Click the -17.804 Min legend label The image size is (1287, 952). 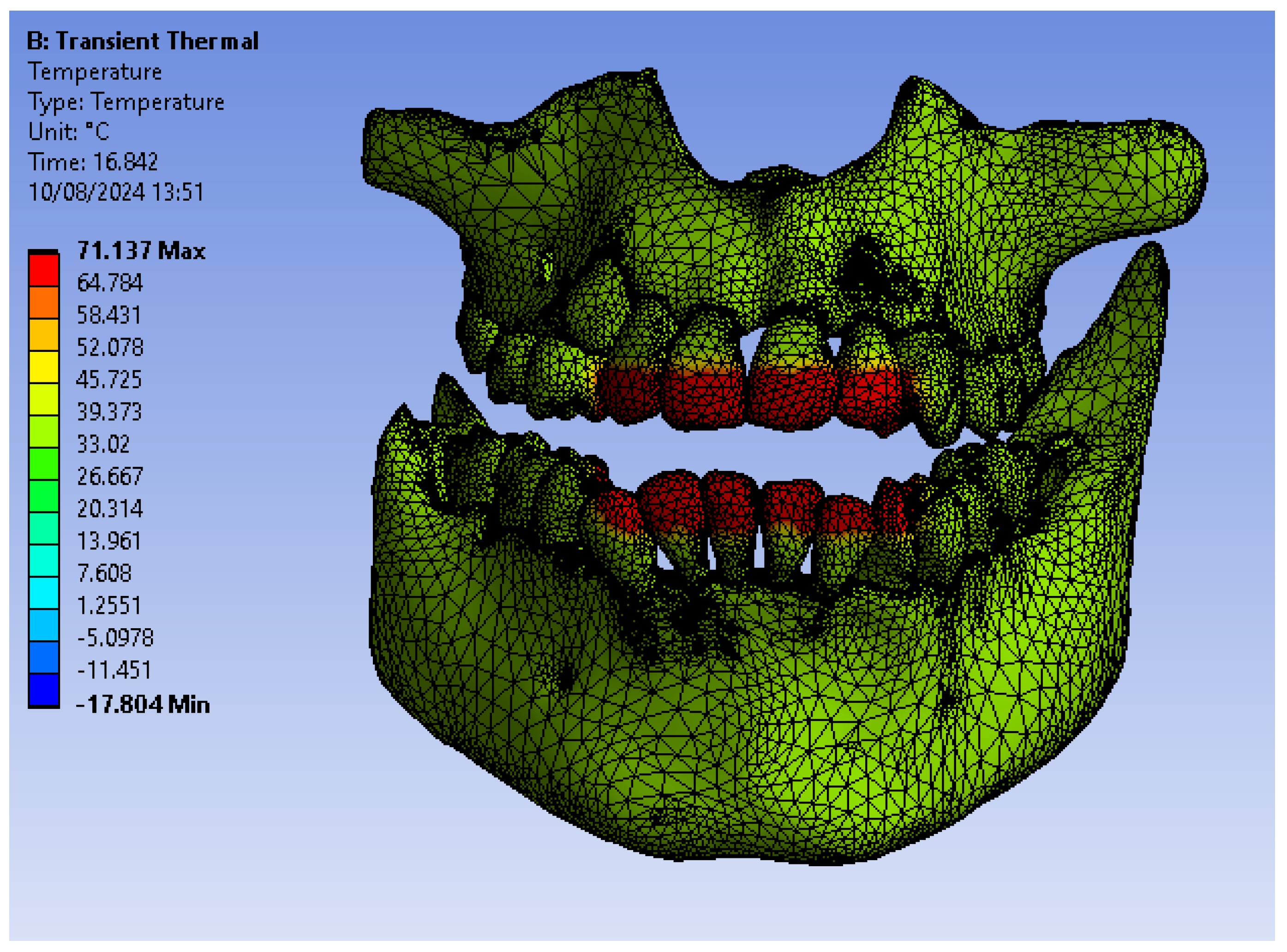(143, 705)
